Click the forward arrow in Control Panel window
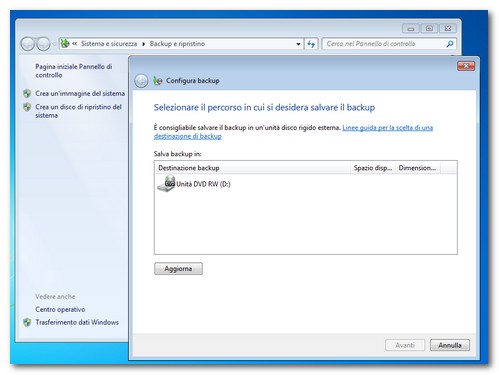Viewport: 499px width, 375px height. [43, 44]
